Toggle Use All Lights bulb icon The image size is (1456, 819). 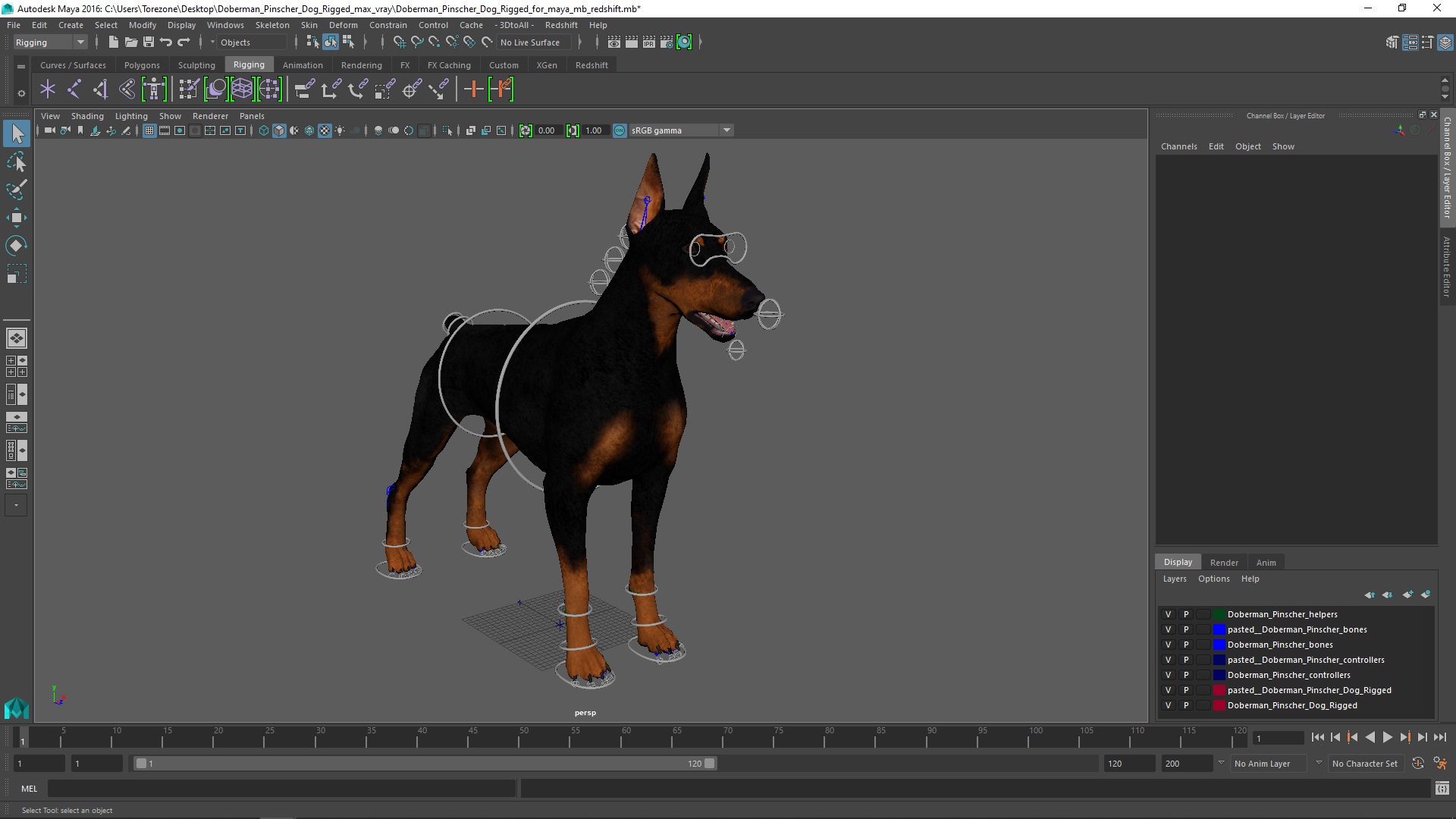(340, 130)
